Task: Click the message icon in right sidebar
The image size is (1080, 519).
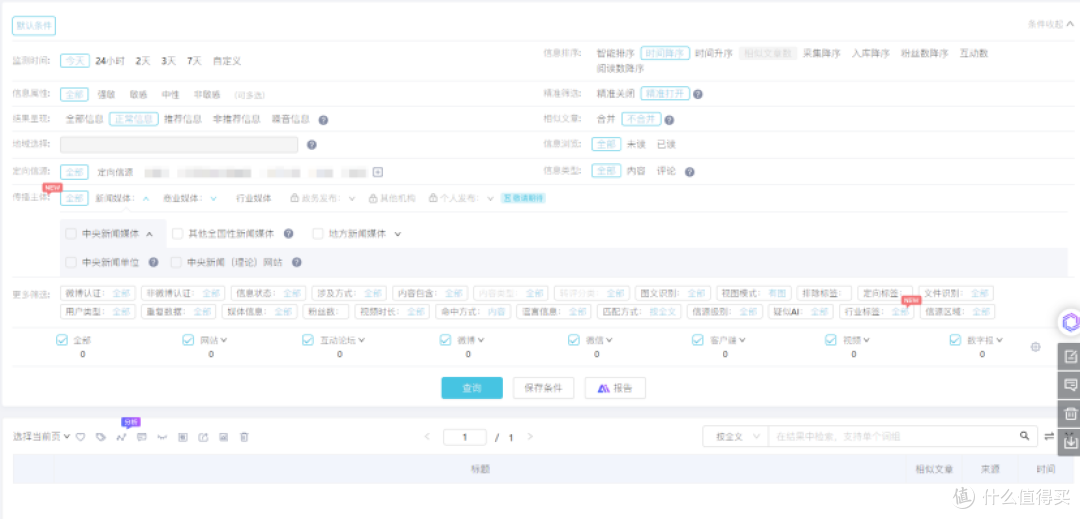Action: click(1070, 384)
